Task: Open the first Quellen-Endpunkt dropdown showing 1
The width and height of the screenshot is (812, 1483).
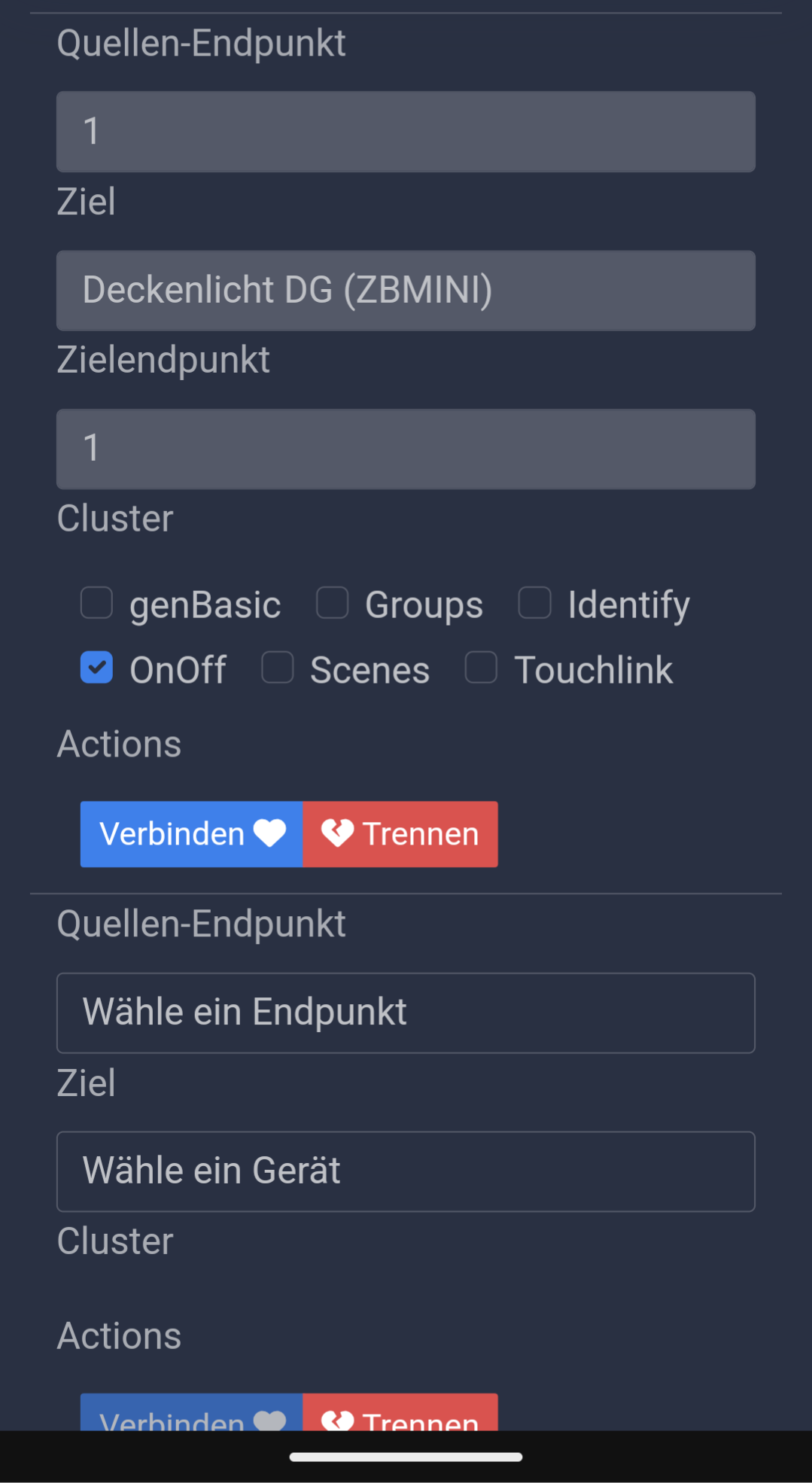Action: pos(406,132)
